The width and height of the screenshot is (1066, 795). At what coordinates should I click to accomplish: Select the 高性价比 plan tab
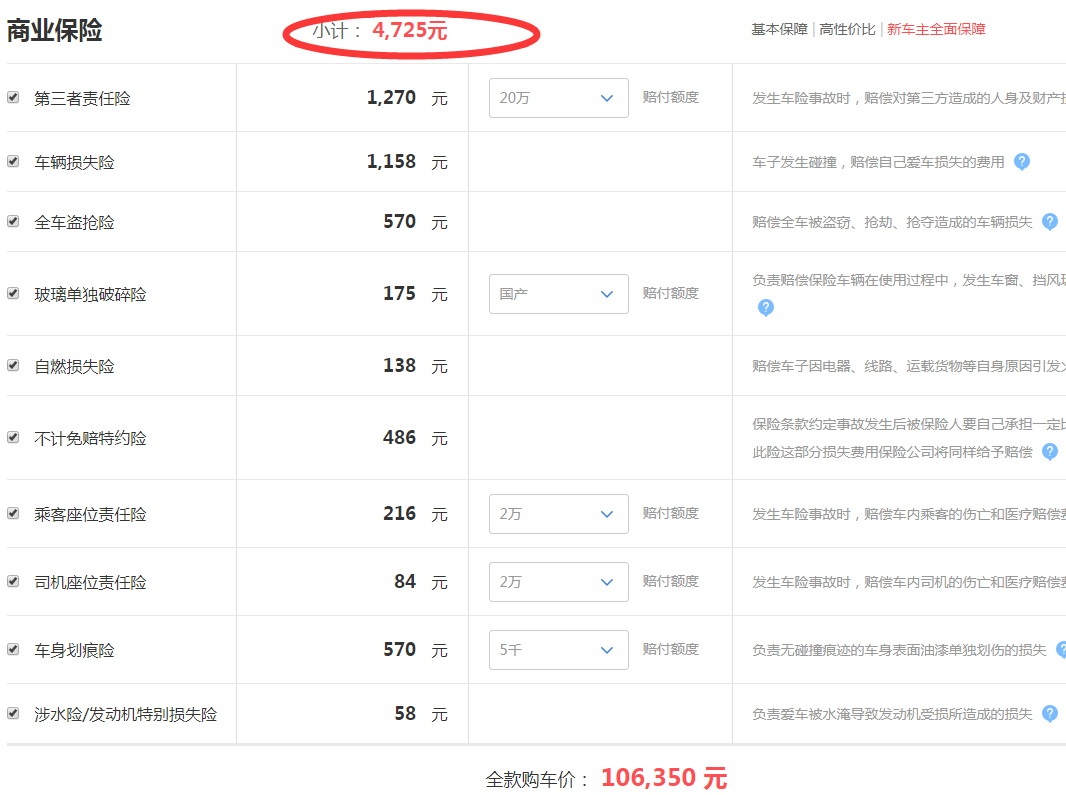click(847, 29)
